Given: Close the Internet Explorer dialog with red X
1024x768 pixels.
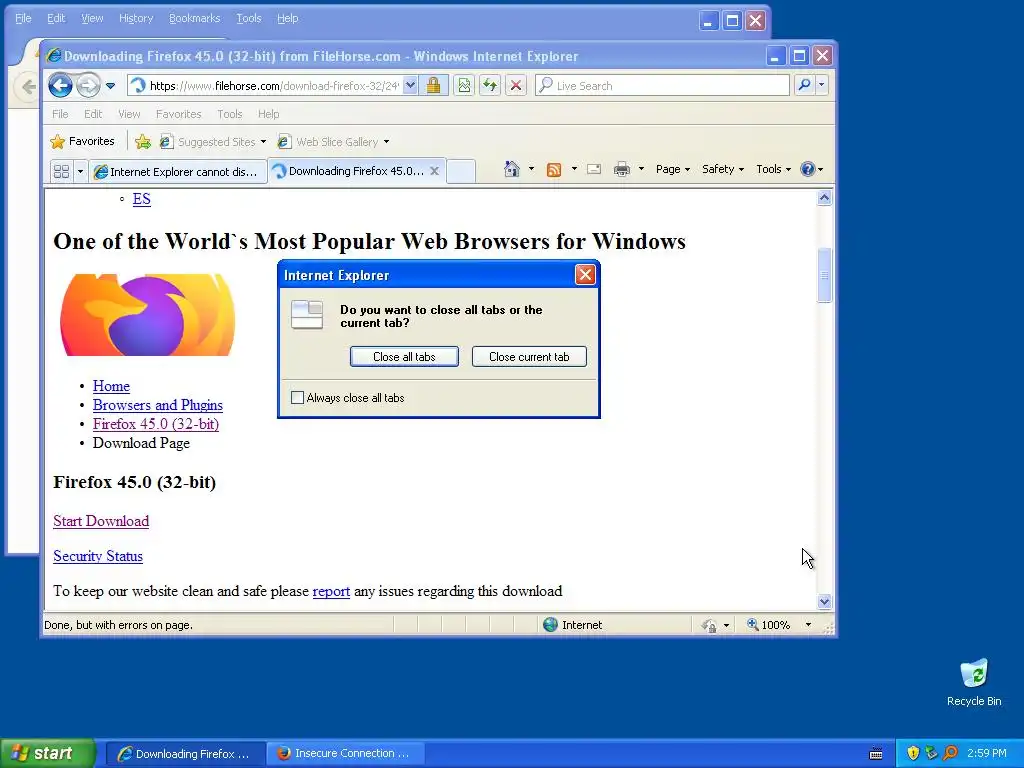Looking at the screenshot, I should [585, 275].
